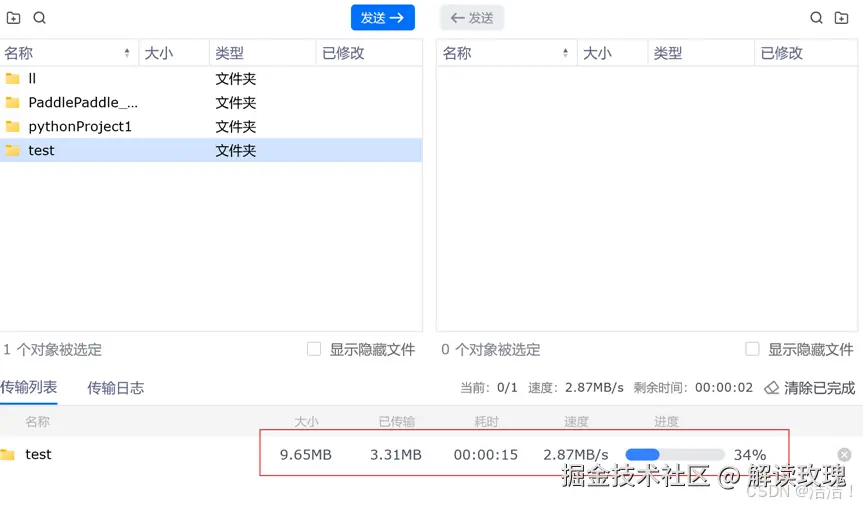Click the folder icon of the transfer test row

8,454
